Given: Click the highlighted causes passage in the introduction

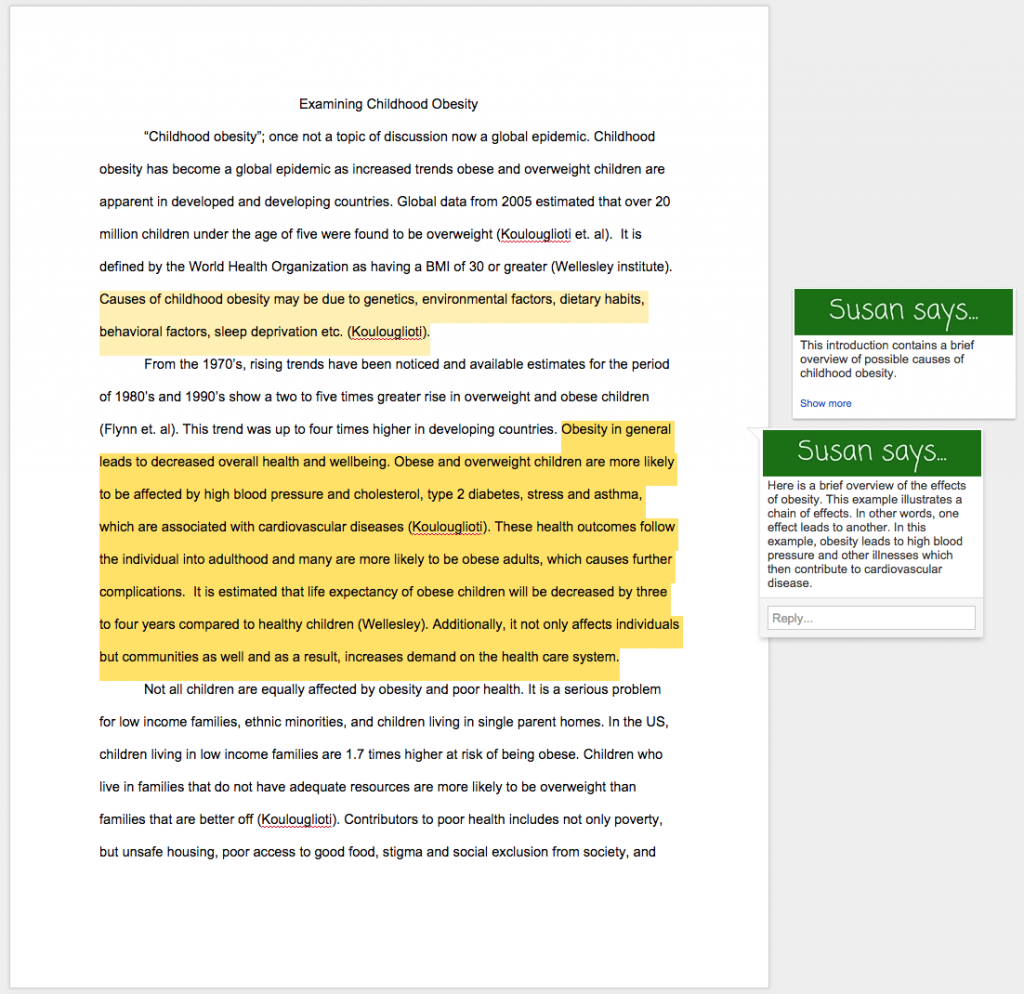Looking at the screenshot, I should click(x=370, y=315).
